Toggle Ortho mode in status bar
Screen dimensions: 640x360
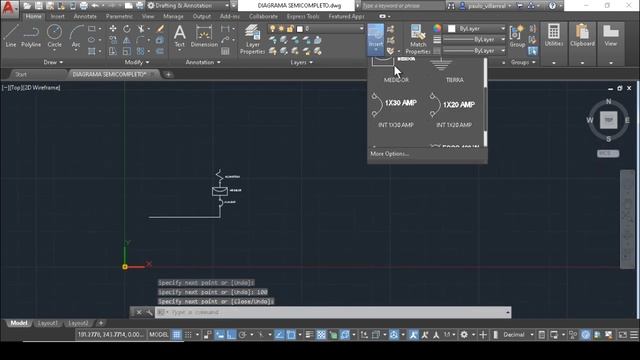pyautogui.click(x=231, y=335)
